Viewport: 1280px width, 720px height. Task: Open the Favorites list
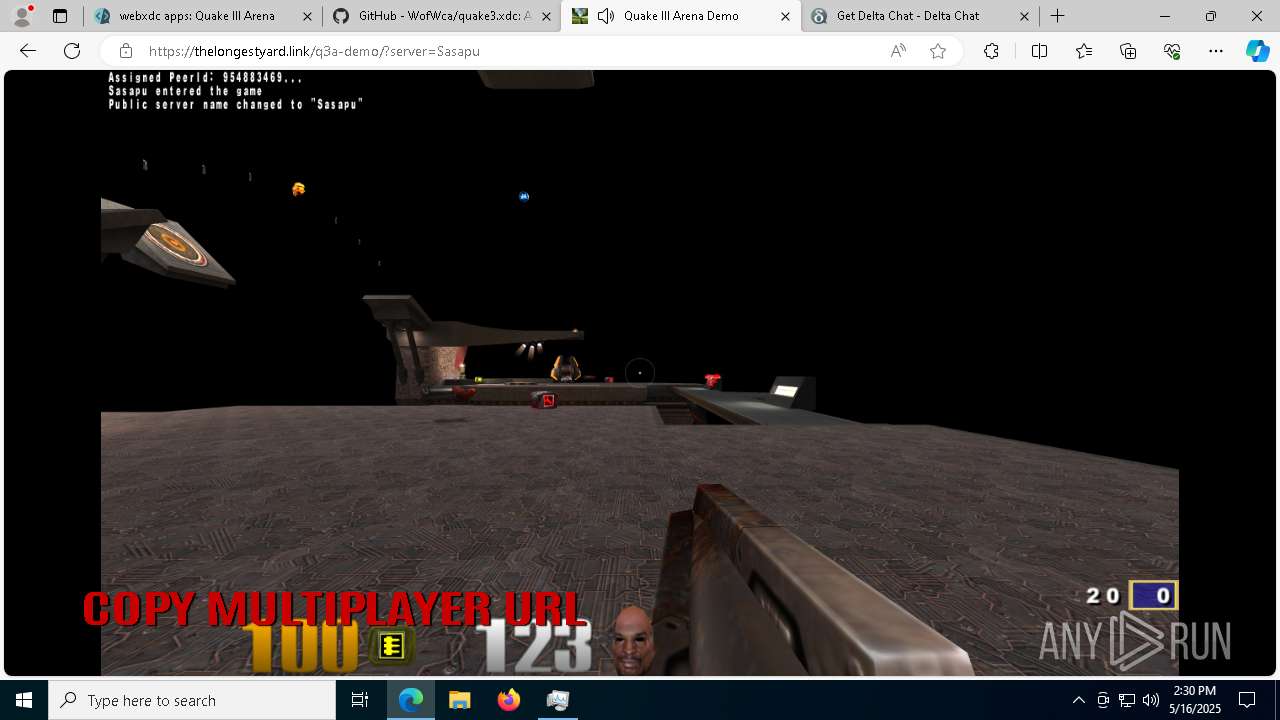pyautogui.click(x=1084, y=51)
